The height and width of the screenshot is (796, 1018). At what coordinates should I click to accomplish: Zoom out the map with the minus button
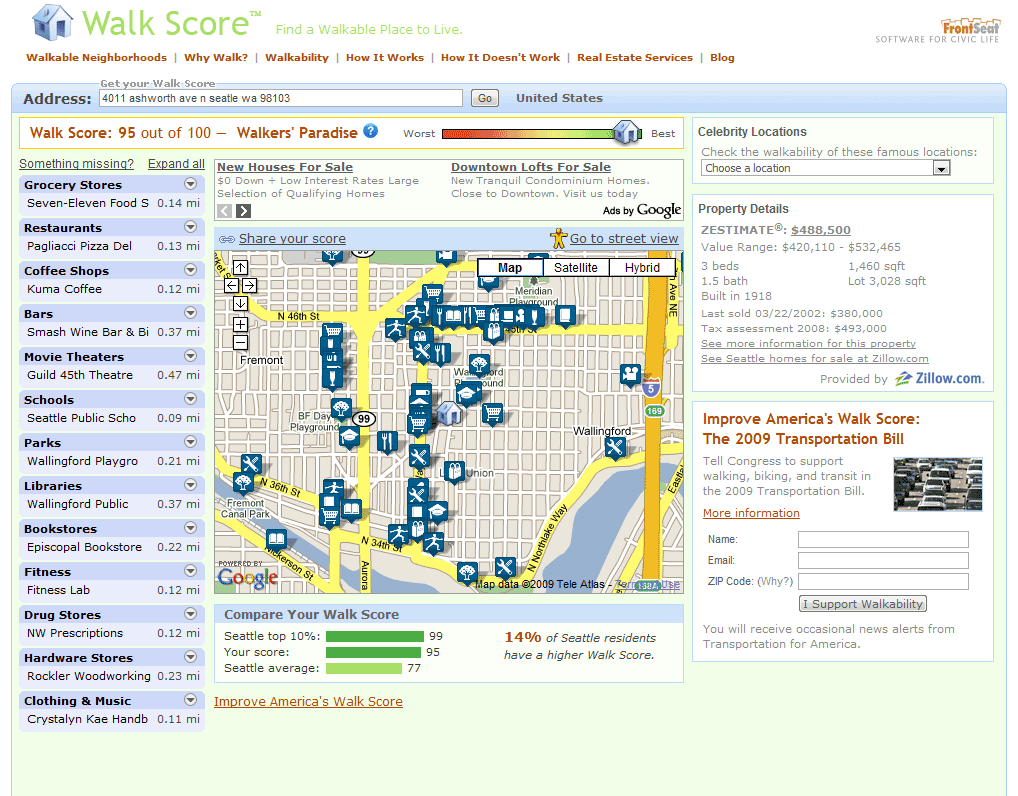tap(240, 342)
